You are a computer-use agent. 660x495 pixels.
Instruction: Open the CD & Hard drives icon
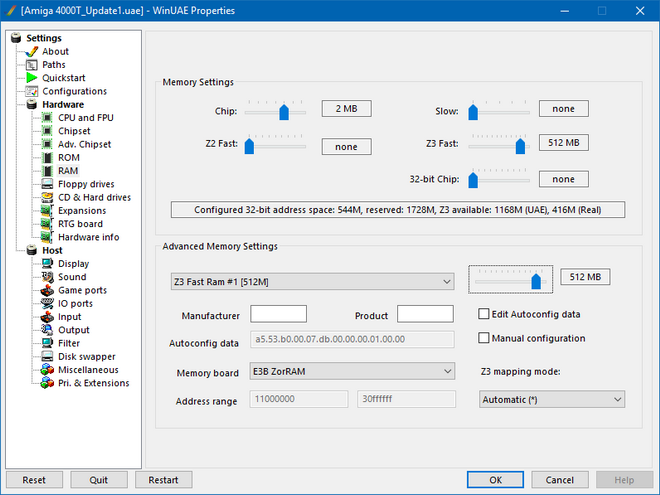tap(47, 197)
